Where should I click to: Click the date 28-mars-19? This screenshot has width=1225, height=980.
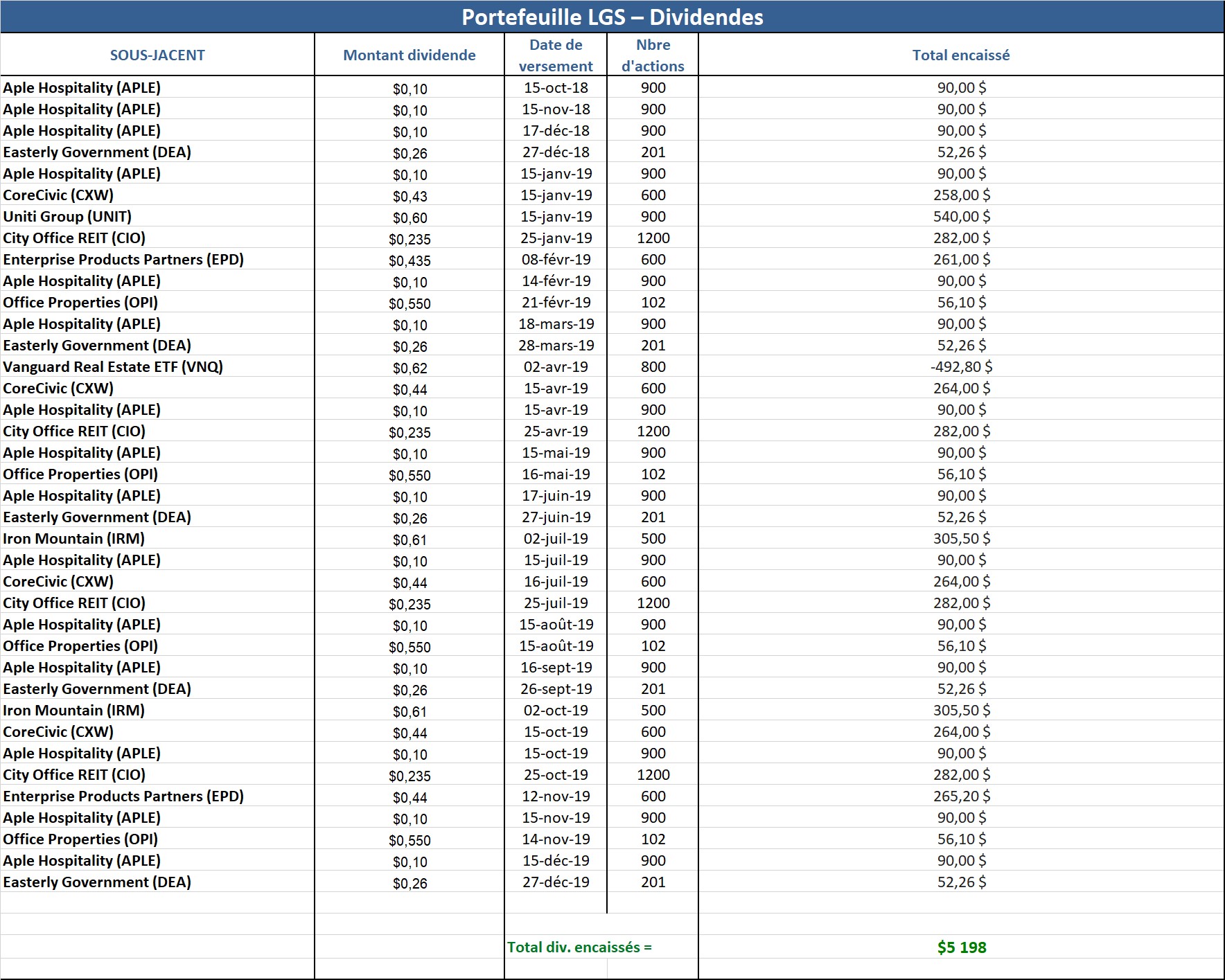[x=556, y=346]
